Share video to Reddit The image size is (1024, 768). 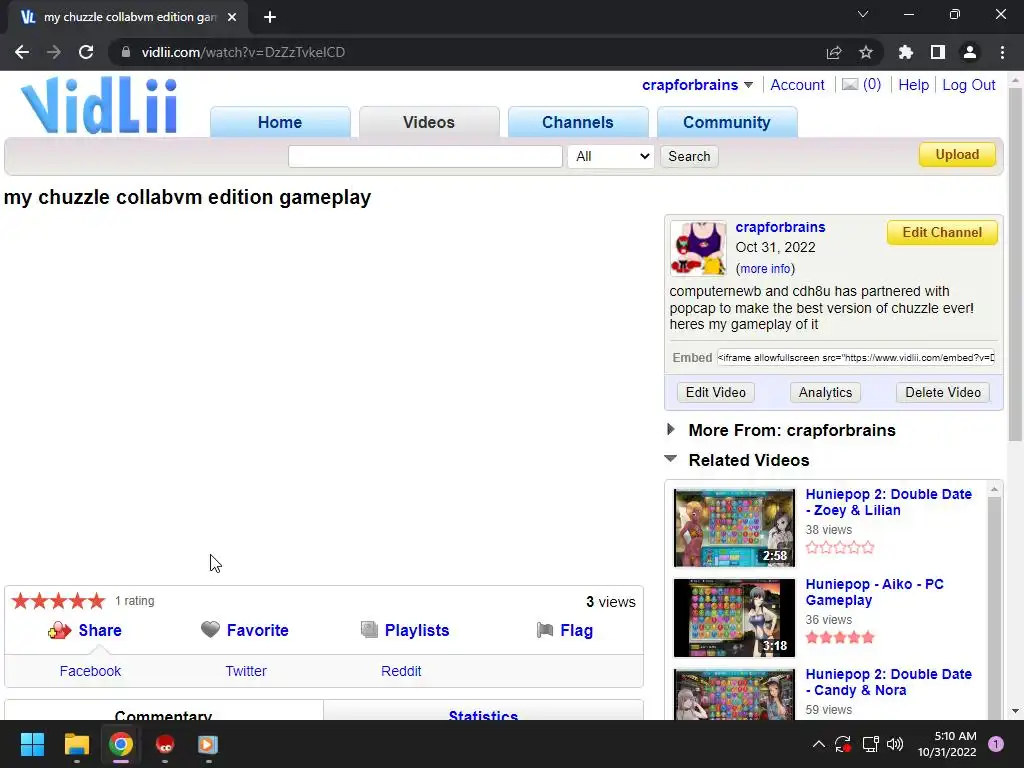pyautogui.click(x=401, y=671)
